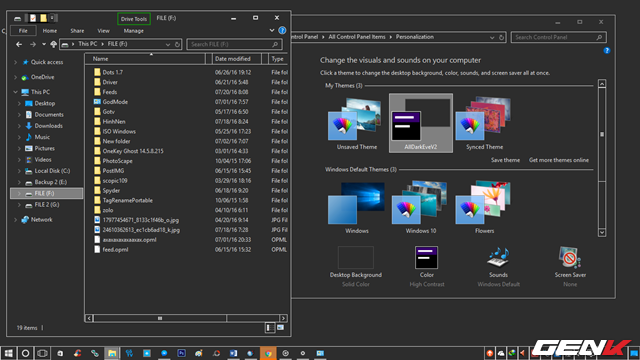Click in the Search FILE (F:) box
640x360 pixels.
[234, 44]
